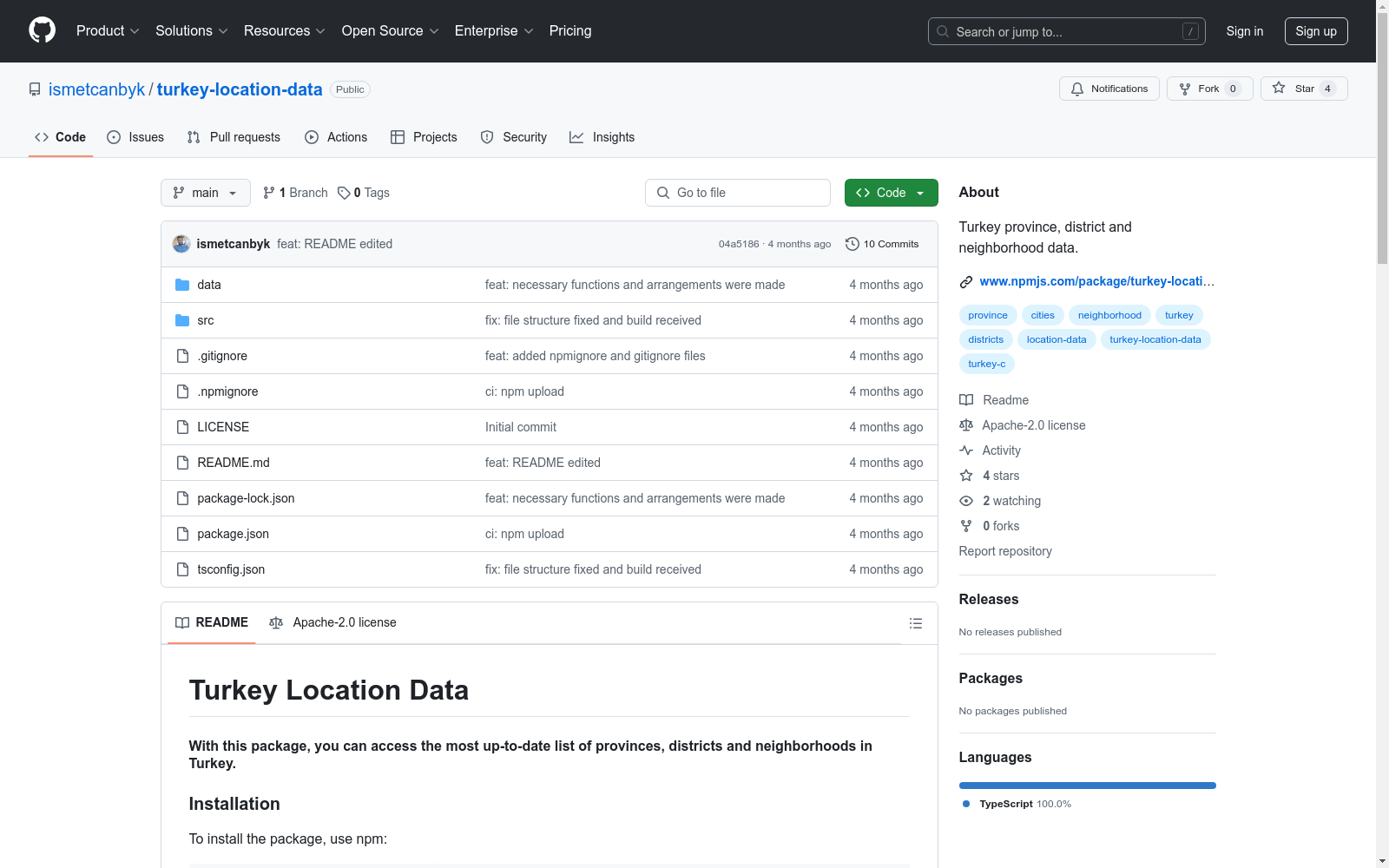This screenshot has width=1389, height=868.
Task: Click the notifications bell icon
Action: (x=1077, y=89)
